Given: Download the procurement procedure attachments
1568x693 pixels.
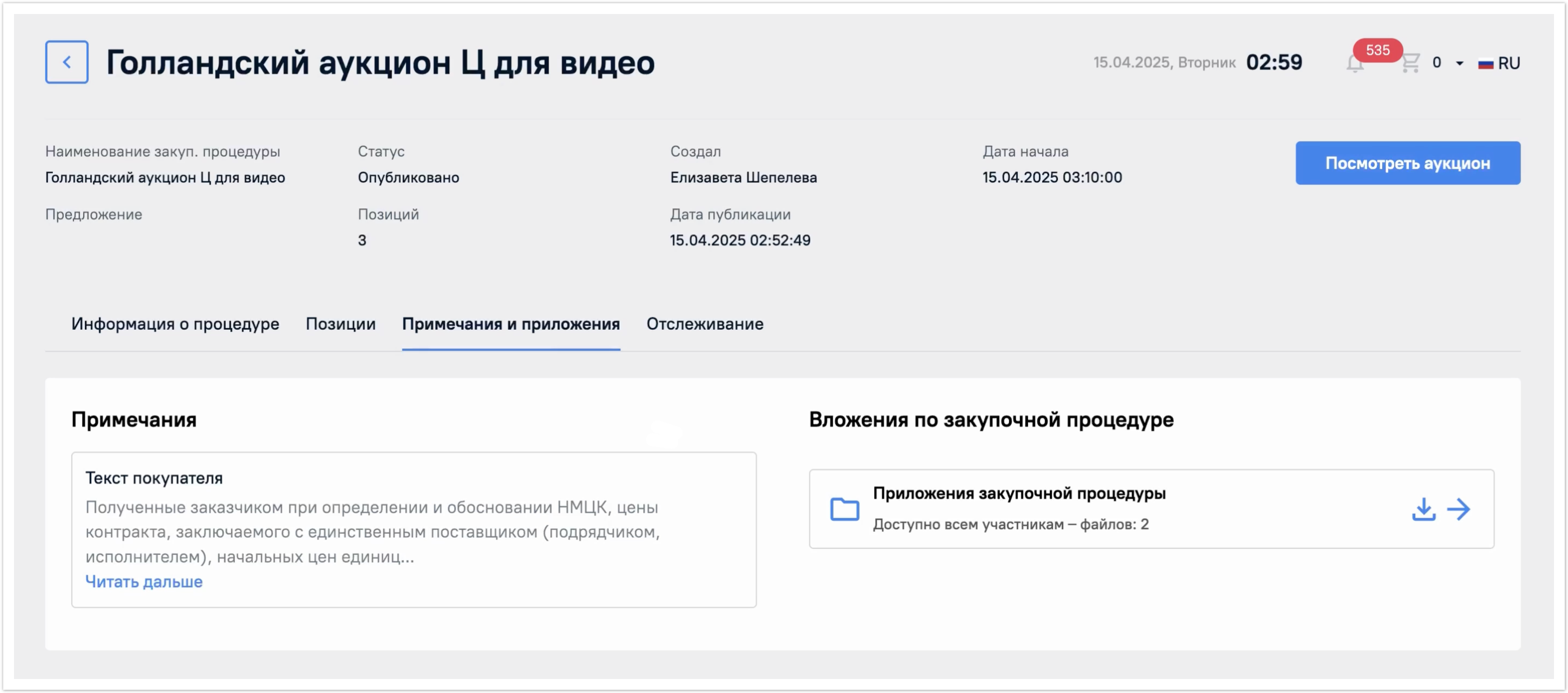Looking at the screenshot, I should click(1423, 509).
